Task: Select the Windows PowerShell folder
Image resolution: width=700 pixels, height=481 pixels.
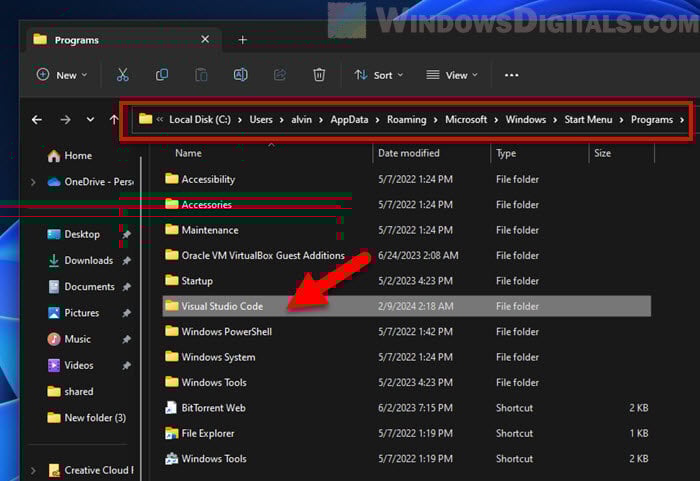Action: click(x=406, y=331)
